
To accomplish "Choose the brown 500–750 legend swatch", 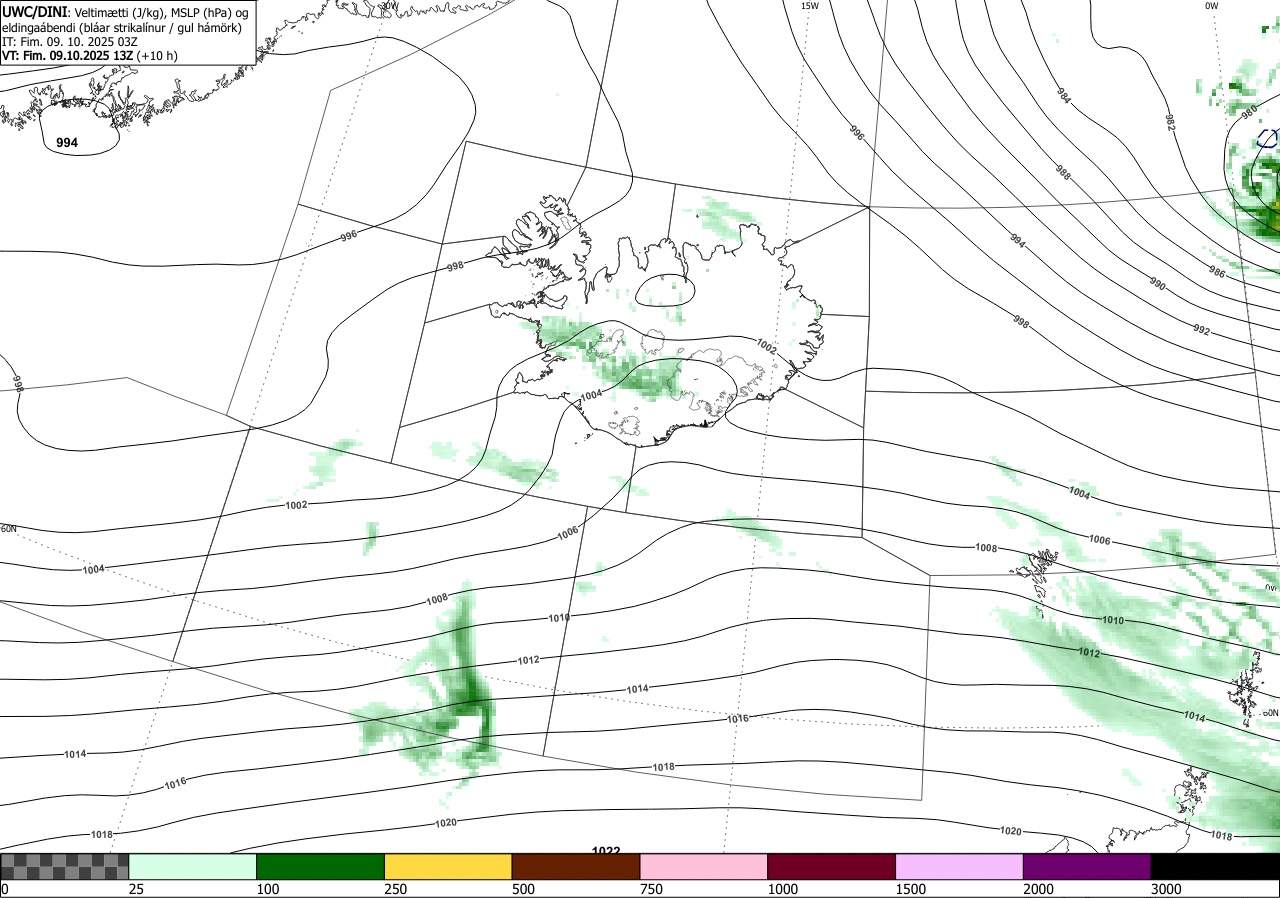I will (576, 866).
